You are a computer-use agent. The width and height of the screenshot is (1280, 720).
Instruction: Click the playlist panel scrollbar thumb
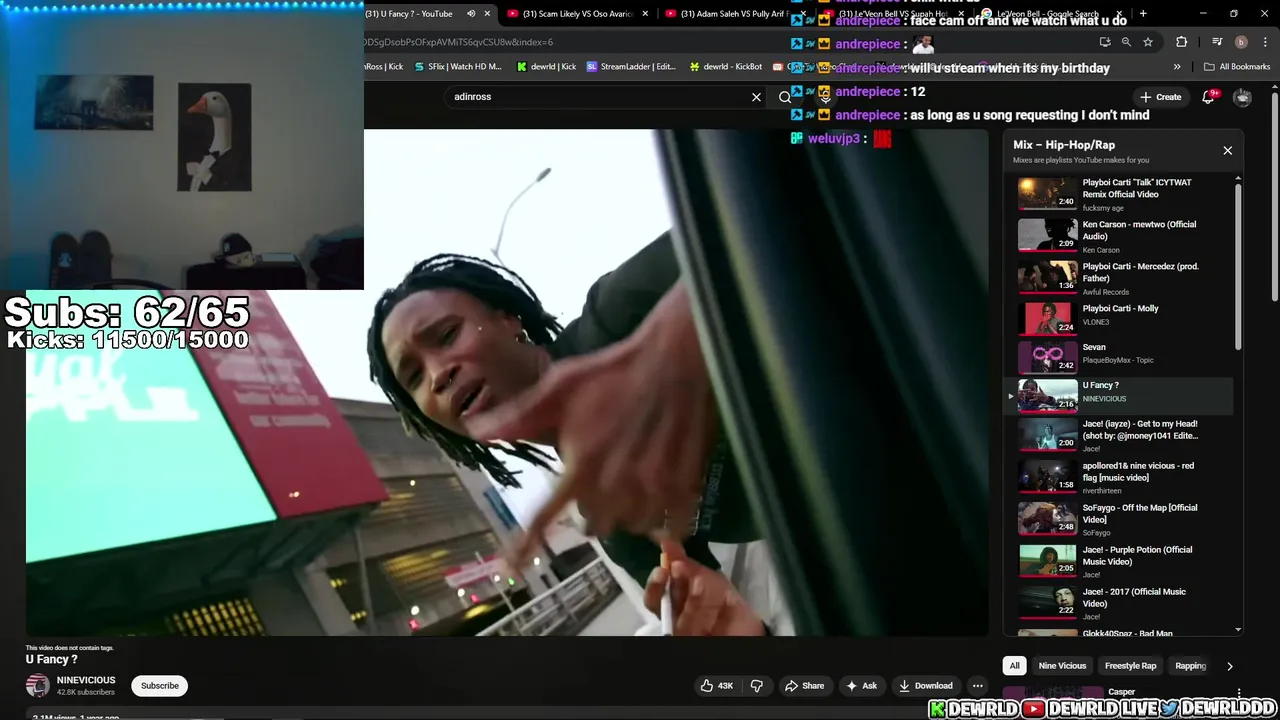(x=1238, y=266)
